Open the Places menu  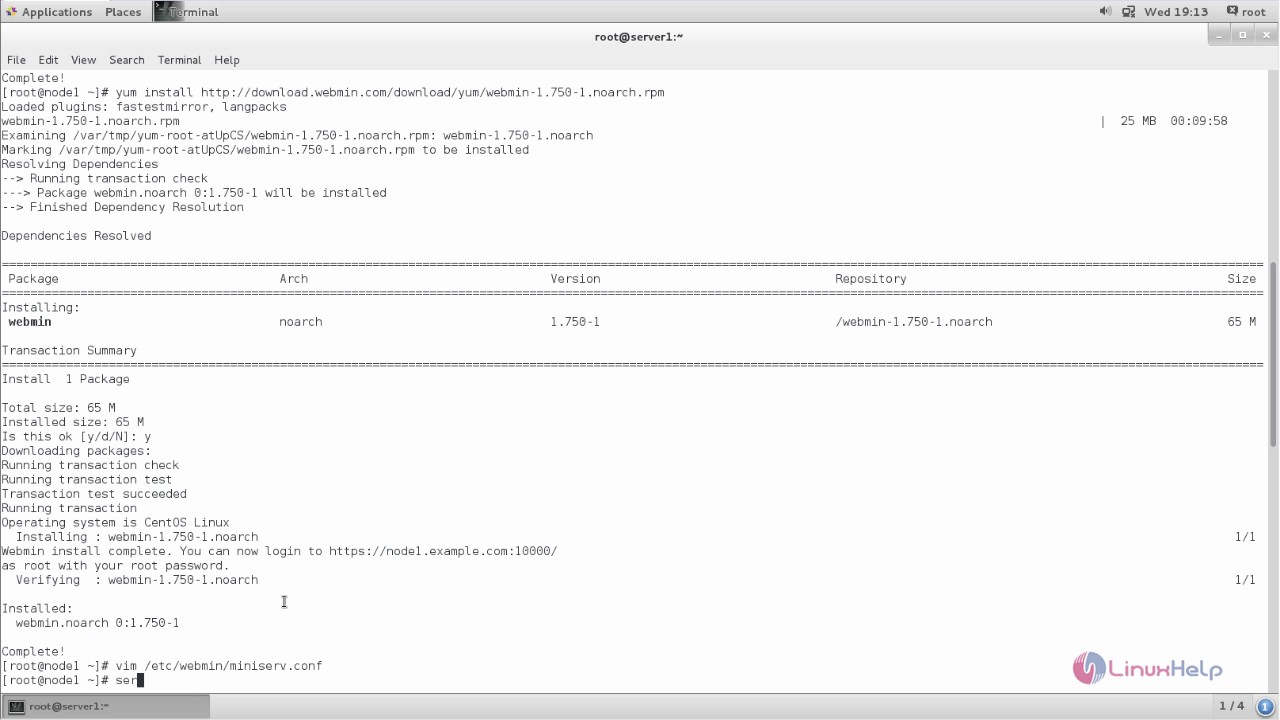(x=123, y=12)
